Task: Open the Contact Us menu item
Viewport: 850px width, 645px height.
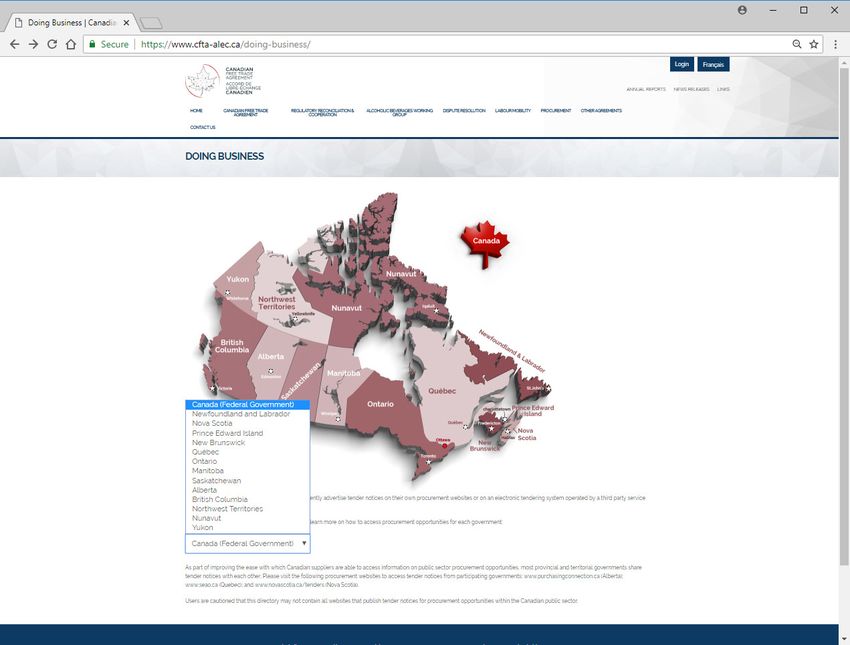Action: [203, 127]
